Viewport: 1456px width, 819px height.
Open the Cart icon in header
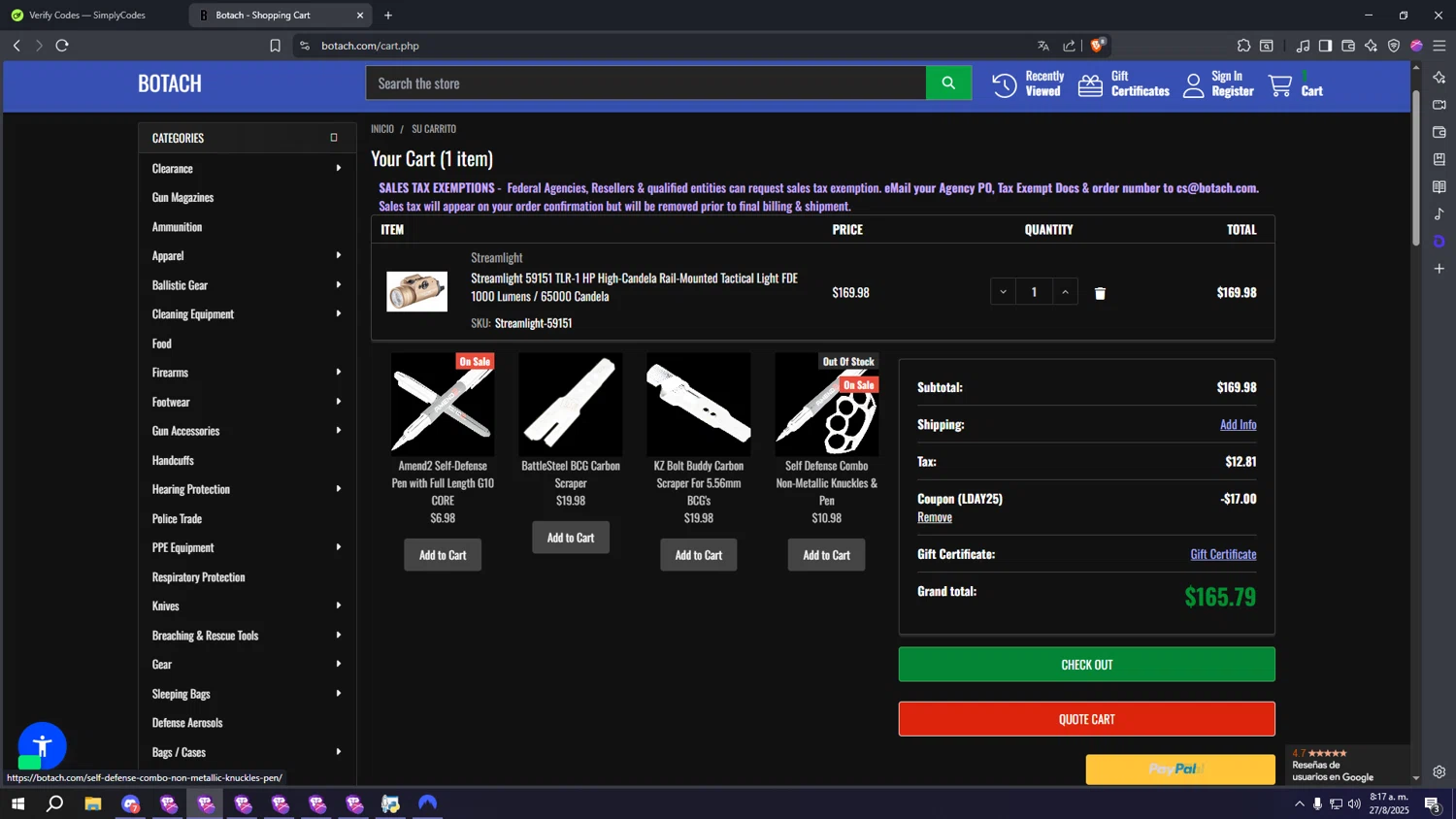tap(1280, 85)
